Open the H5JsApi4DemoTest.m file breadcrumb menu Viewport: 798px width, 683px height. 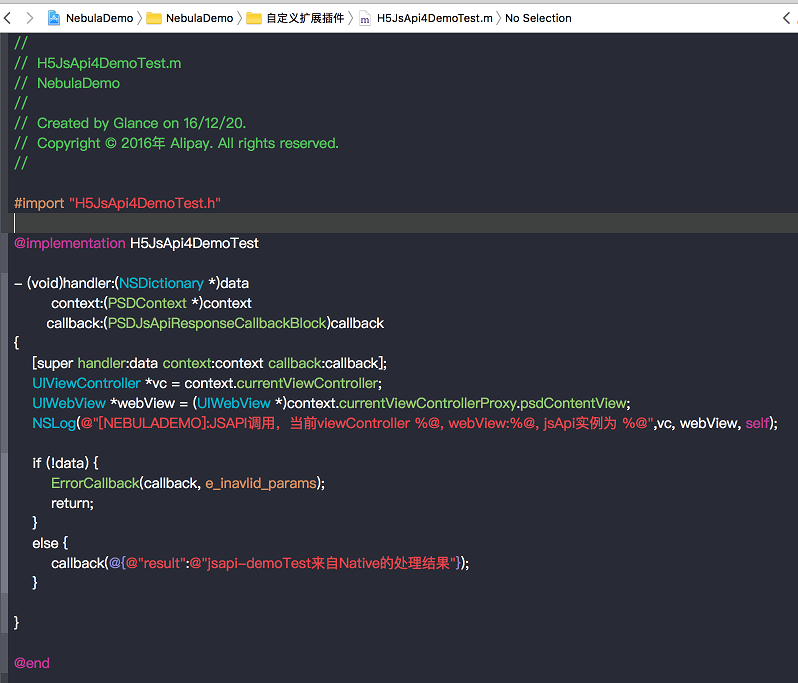tap(434, 18)
